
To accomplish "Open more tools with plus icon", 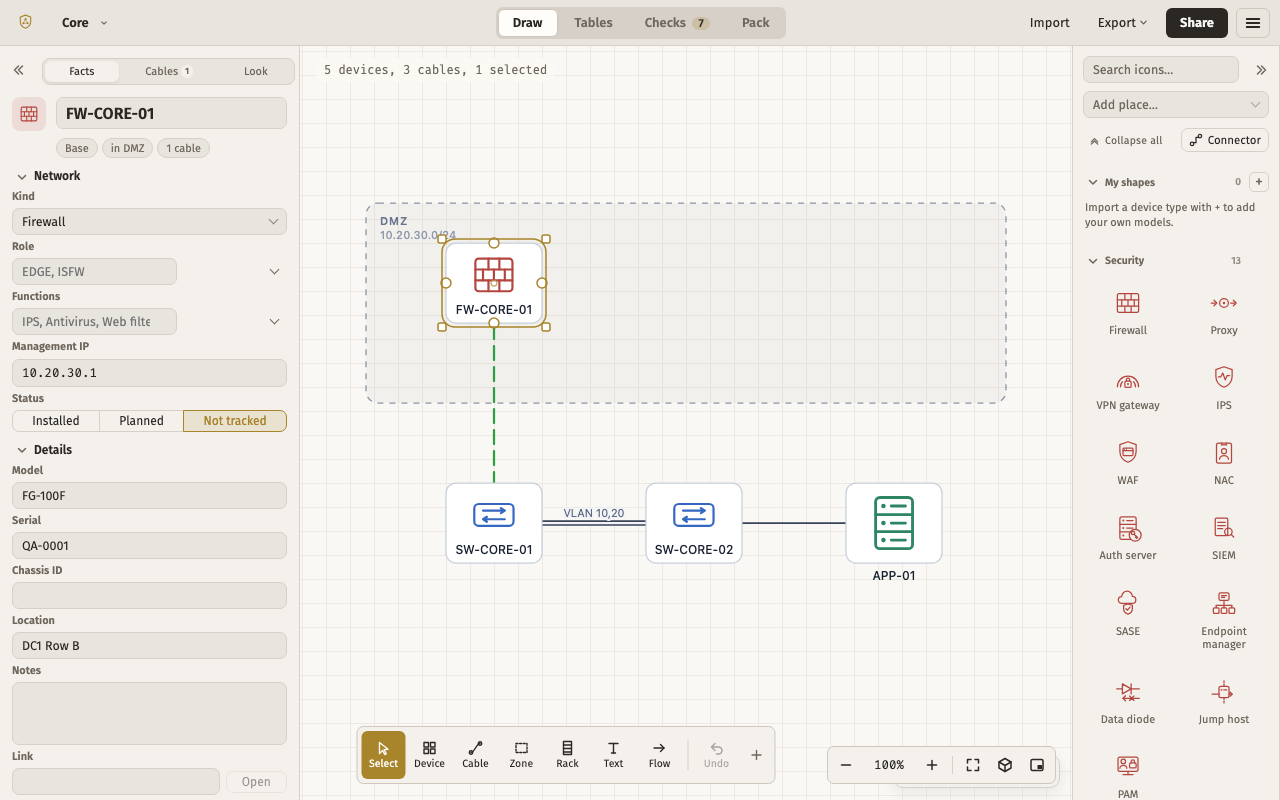I will point(756,755).
